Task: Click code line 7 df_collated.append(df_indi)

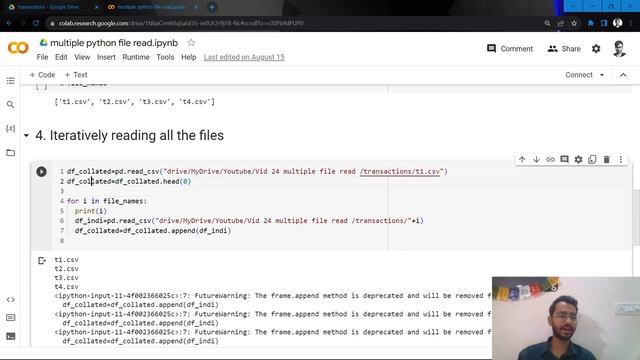Action: (153, 231)
